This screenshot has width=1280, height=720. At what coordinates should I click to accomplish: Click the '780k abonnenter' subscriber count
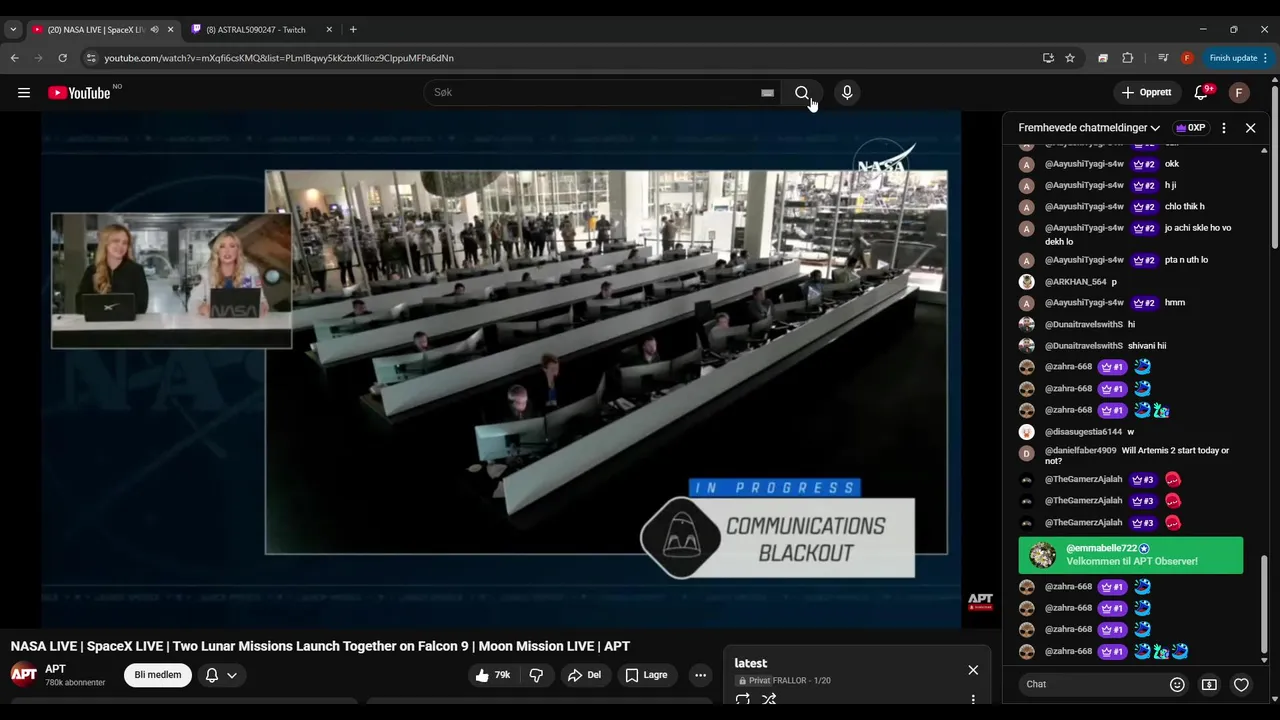click(x=75, y=683)
